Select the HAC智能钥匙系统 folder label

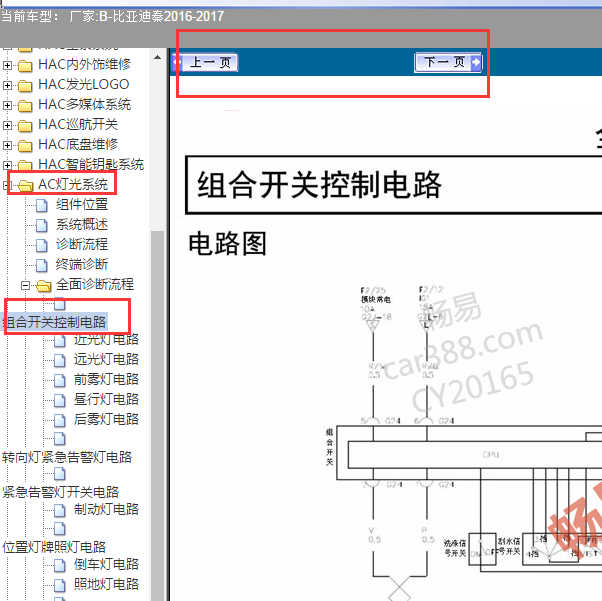(x=91, y=165)
